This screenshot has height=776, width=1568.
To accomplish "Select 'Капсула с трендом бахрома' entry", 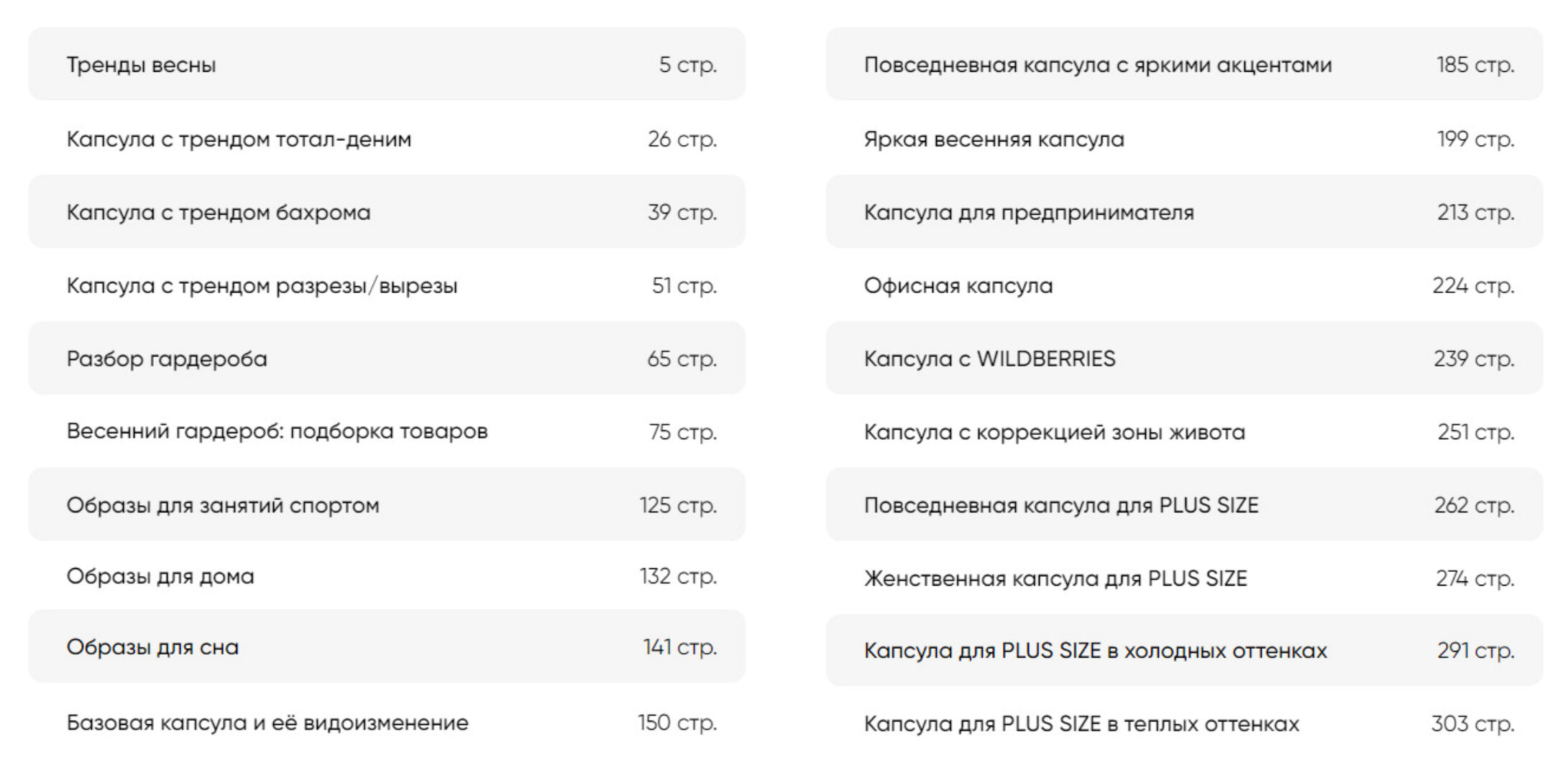I will [219, 212].
